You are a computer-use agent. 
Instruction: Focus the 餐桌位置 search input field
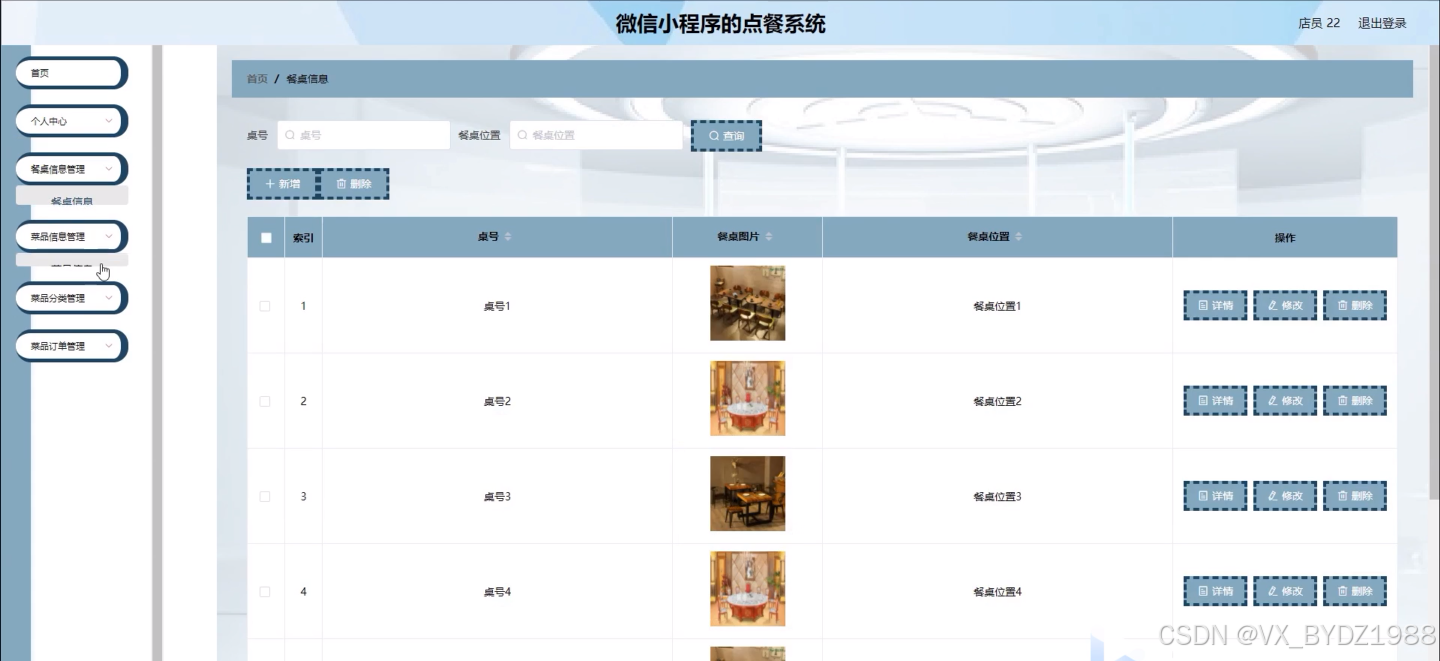pos(596,135)
